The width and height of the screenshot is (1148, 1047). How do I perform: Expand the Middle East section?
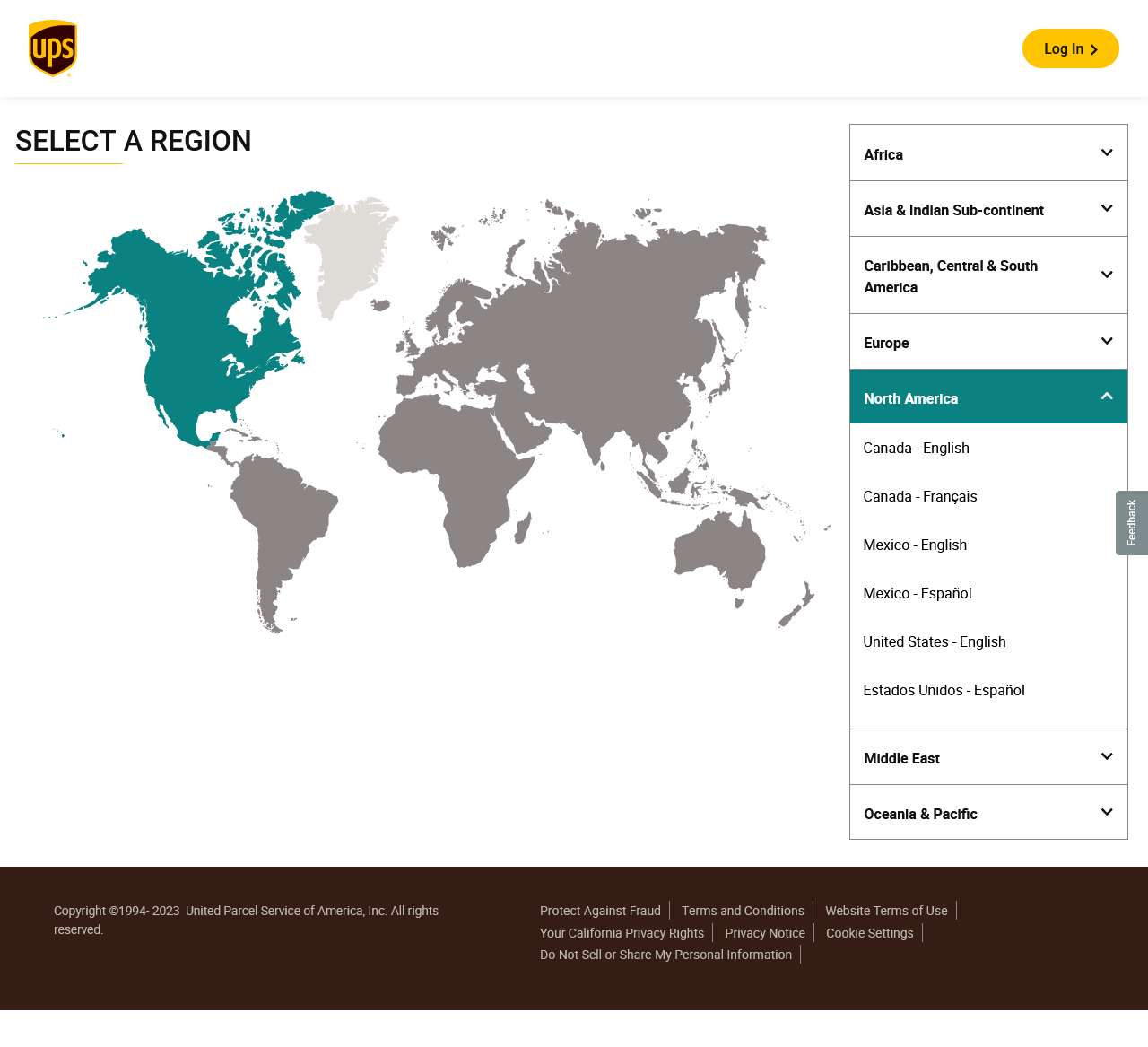pos(988,757)
